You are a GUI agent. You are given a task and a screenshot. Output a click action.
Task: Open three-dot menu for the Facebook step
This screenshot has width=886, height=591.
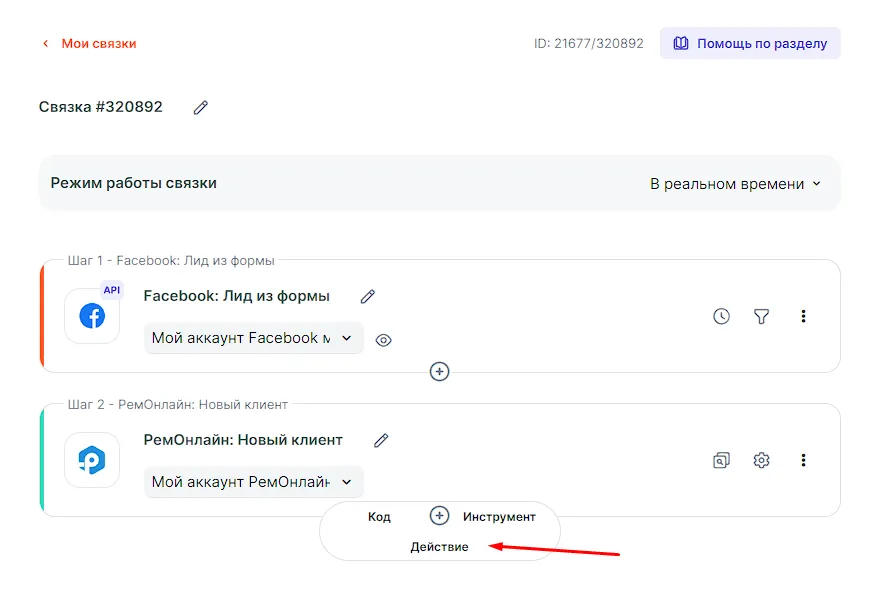coord(803,316)
